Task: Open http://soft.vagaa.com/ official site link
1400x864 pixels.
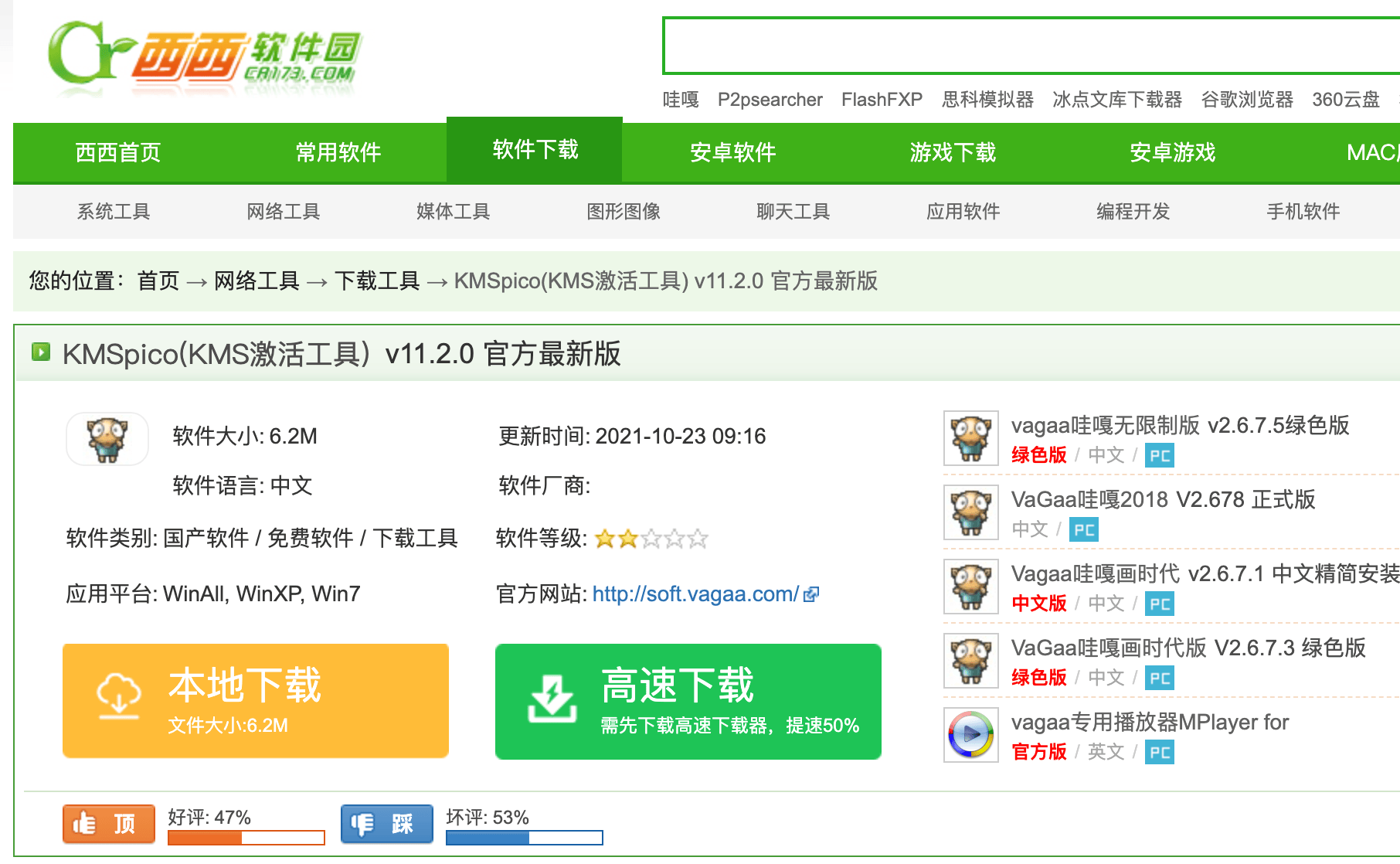Action: click(x=696, y=594)
